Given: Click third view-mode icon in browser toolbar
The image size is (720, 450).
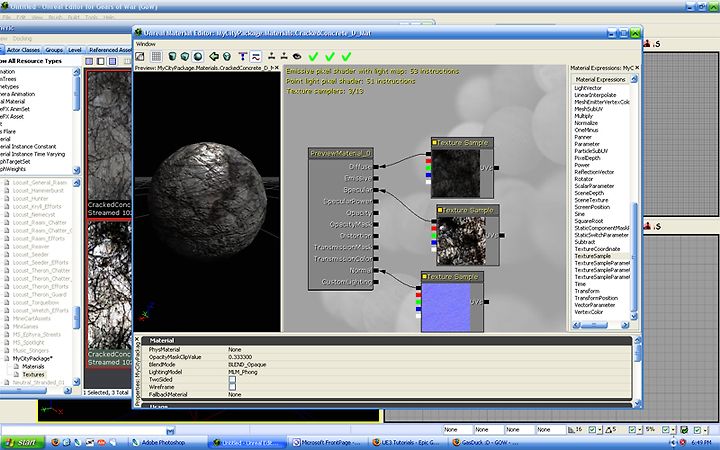Looking at the screenshot, I should click(112, 61).
